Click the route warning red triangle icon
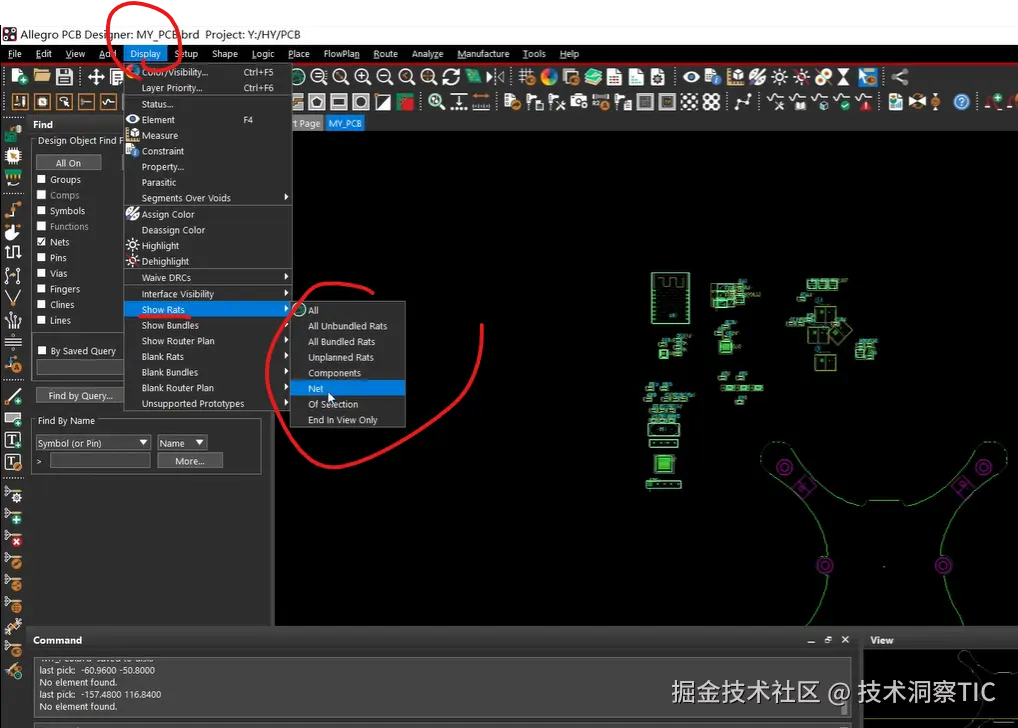Image resolution: width=1018 pixels, height=728 pixels. click(x=864, y=102)
